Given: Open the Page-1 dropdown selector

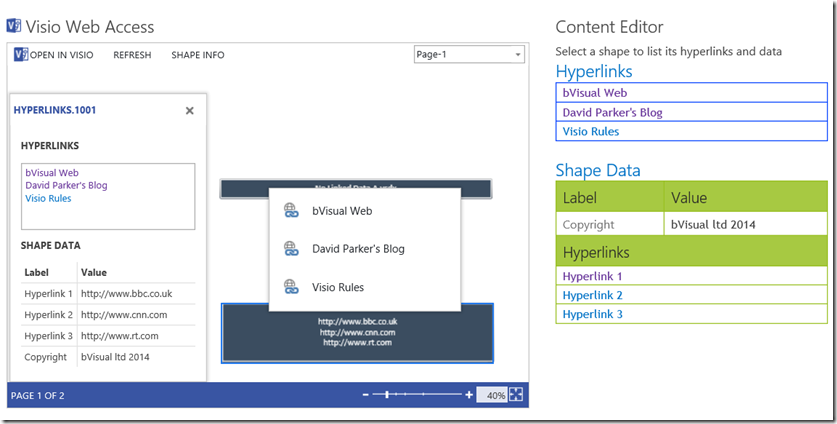Looking at the screenshot, I should click(469, 55).
